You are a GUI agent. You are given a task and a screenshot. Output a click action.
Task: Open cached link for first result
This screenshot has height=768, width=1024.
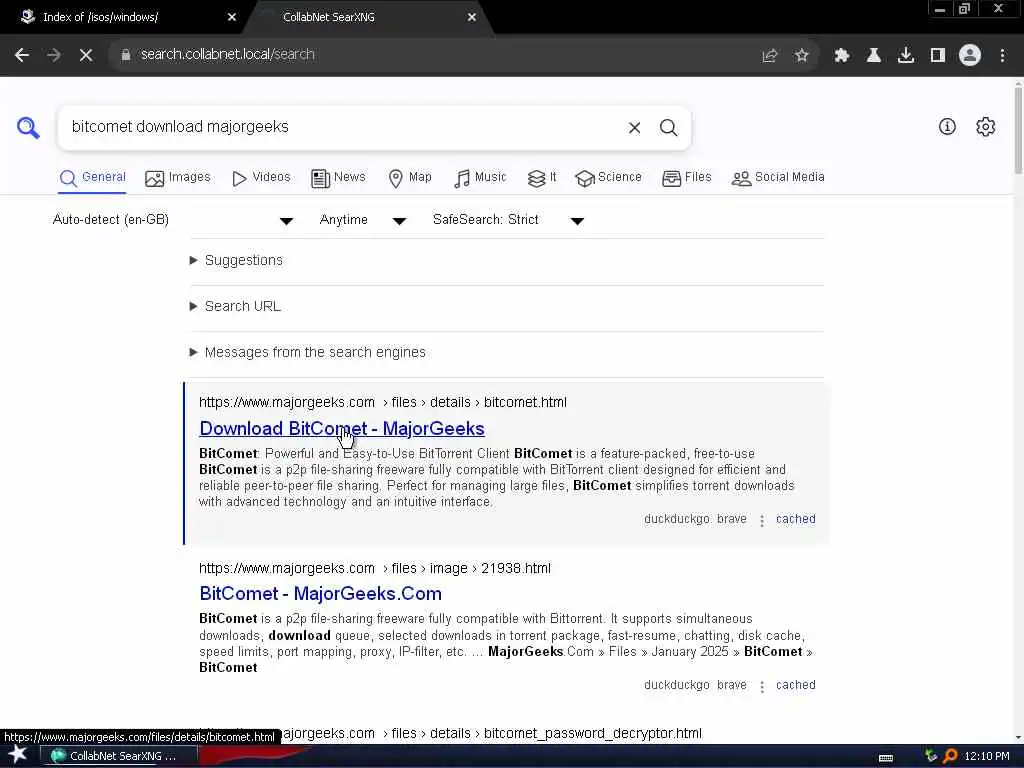point(795,519)
